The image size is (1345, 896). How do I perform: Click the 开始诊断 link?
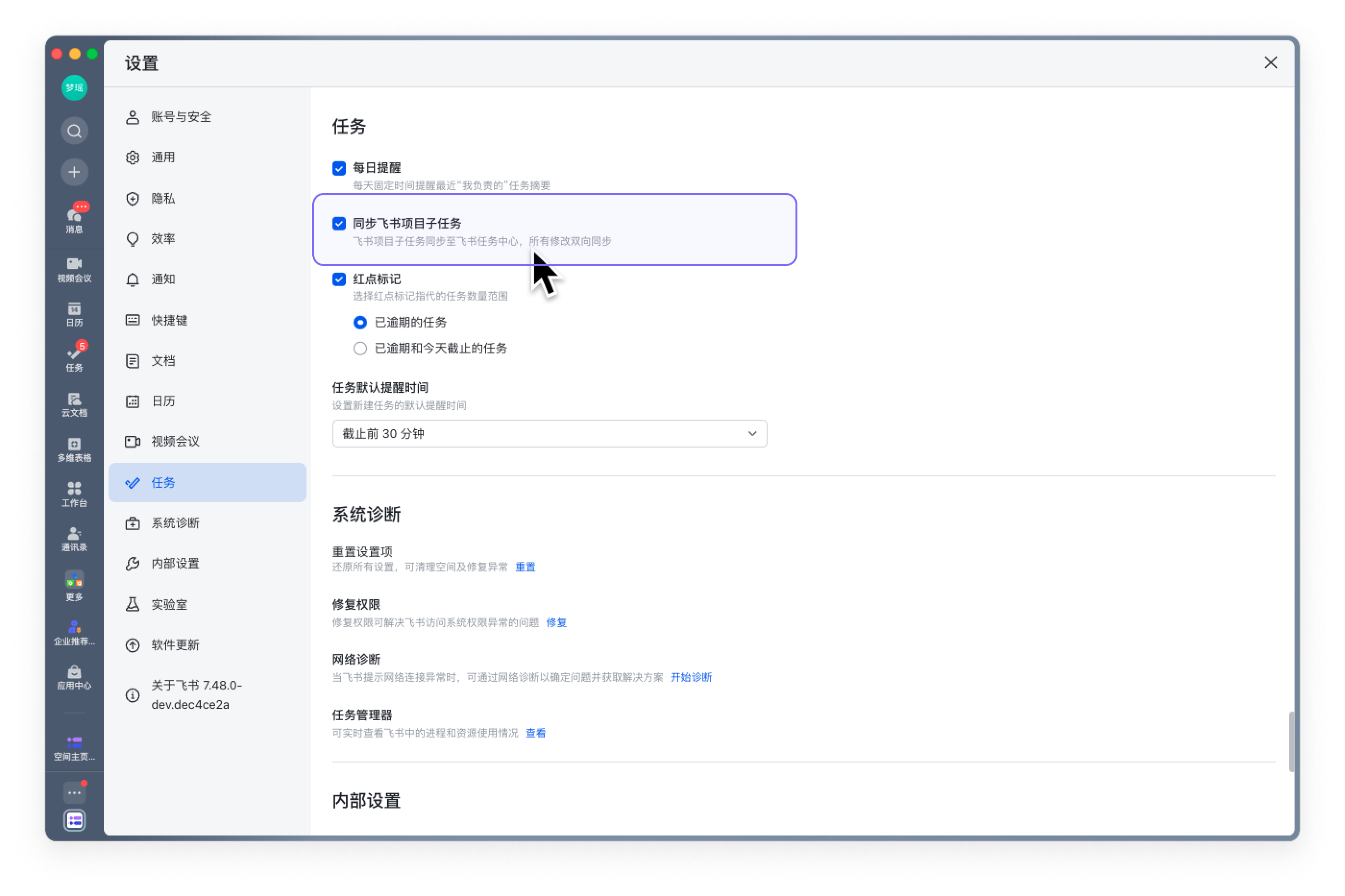click(690, 677)
